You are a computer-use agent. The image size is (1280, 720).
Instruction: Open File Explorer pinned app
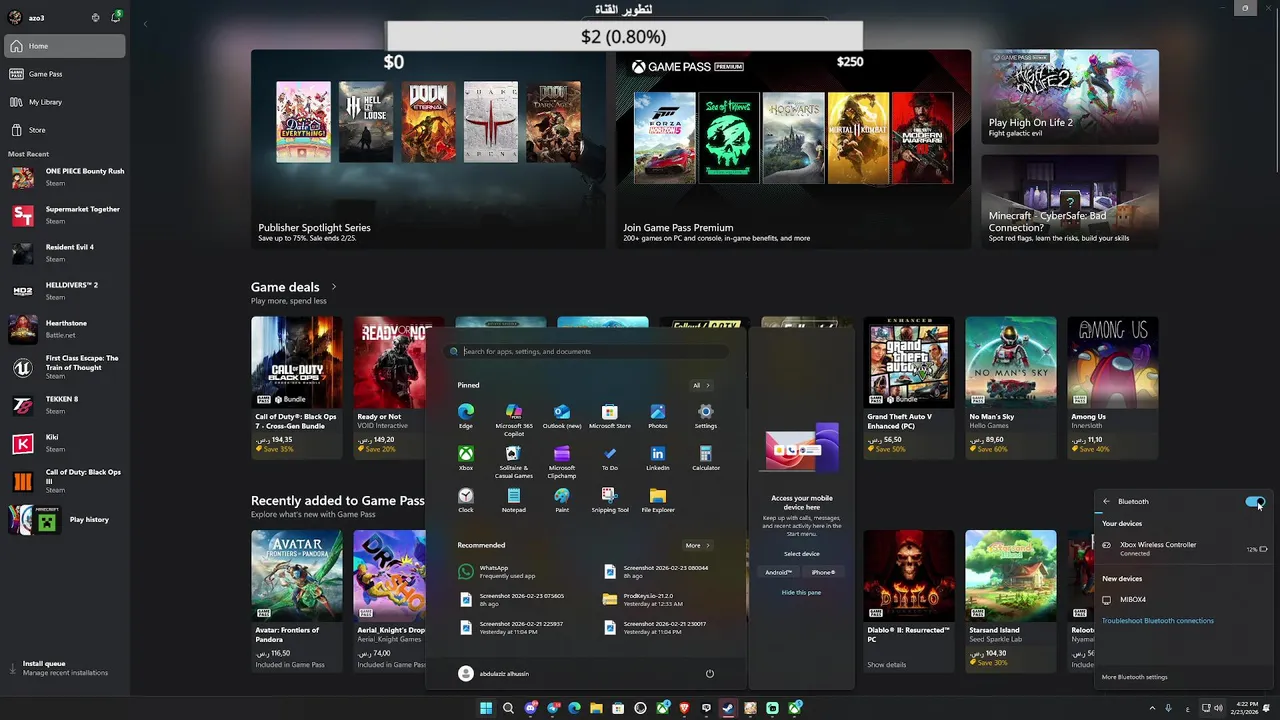[658, 500]
